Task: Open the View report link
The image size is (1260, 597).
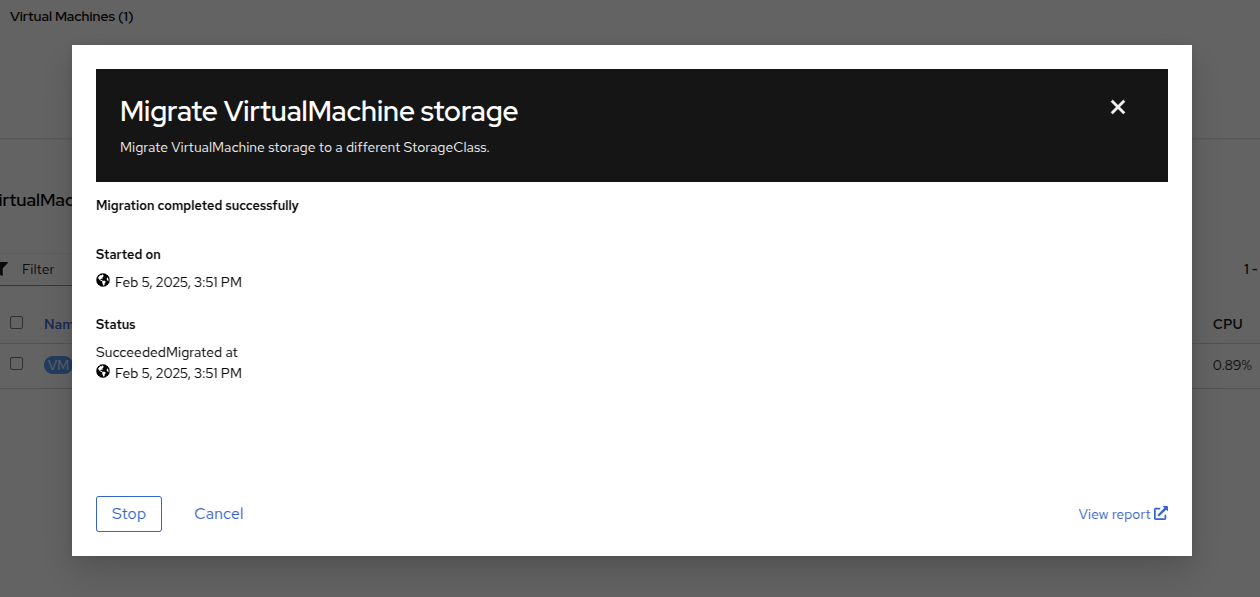Action: (1114, 514)
